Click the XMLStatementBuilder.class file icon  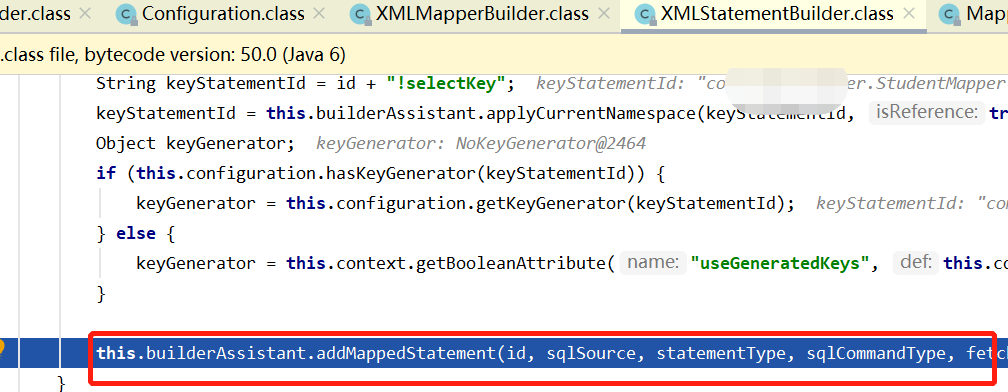click(645, 14)
